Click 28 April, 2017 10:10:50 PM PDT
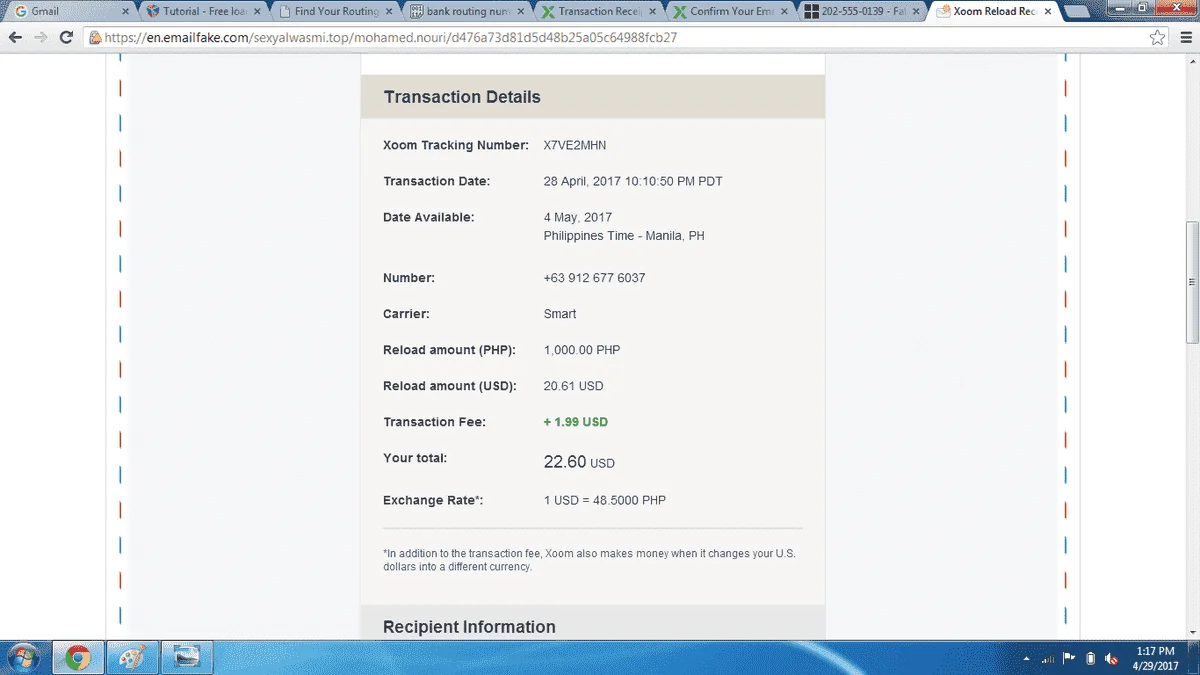 tap(633, 181)
